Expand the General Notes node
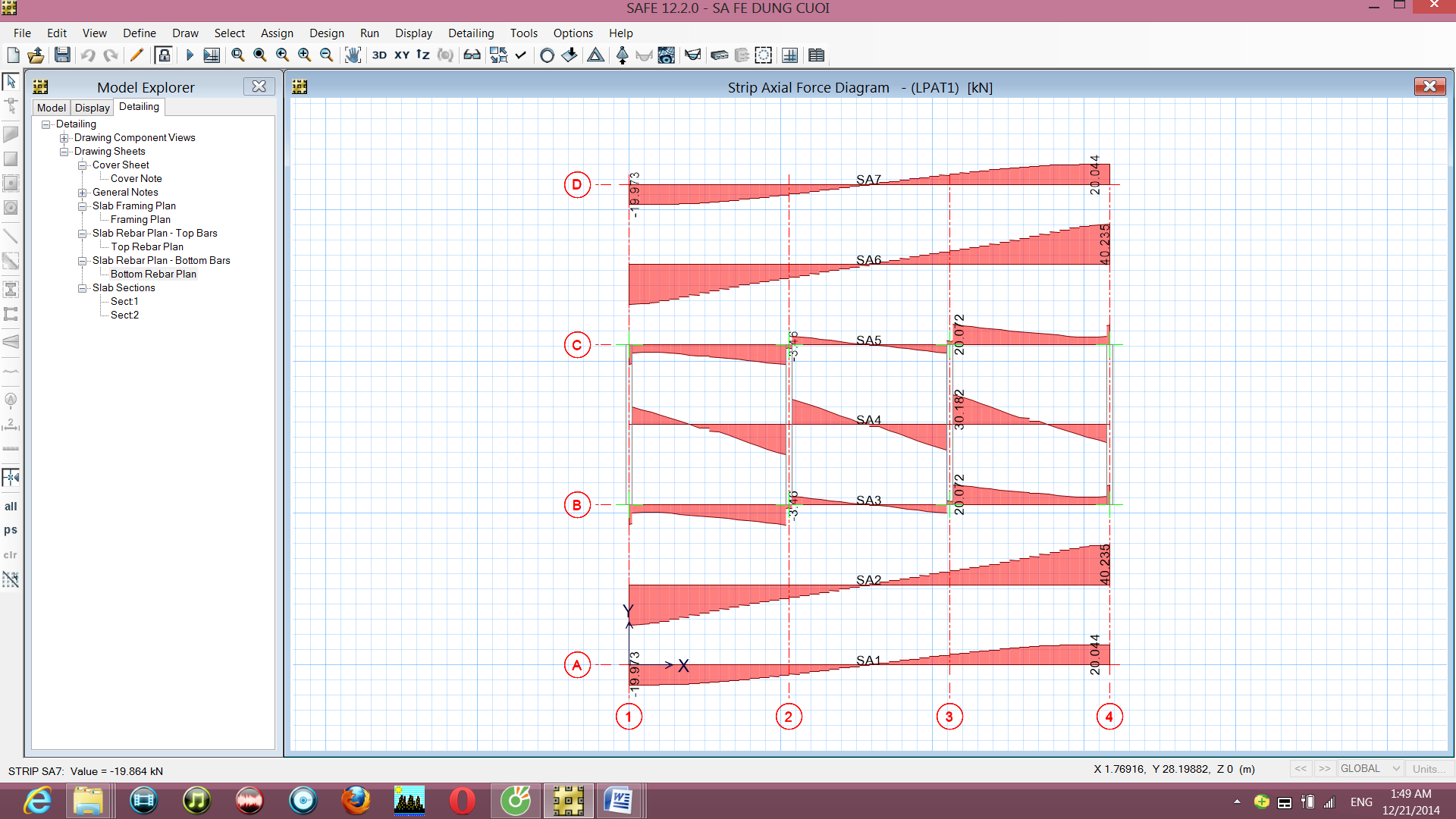 (x=83, y=193)
